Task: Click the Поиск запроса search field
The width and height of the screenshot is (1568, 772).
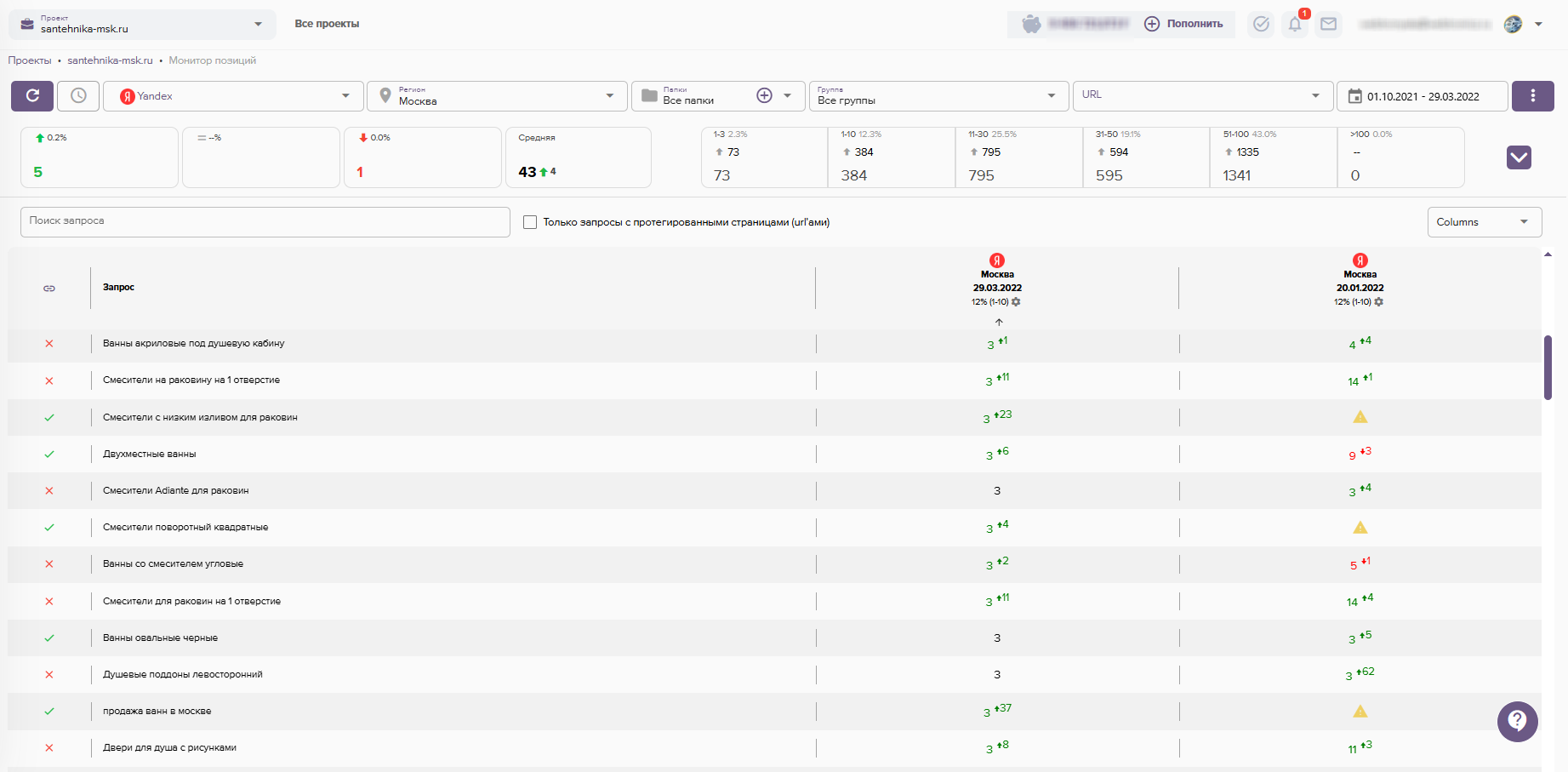Action: click(265, 221)
